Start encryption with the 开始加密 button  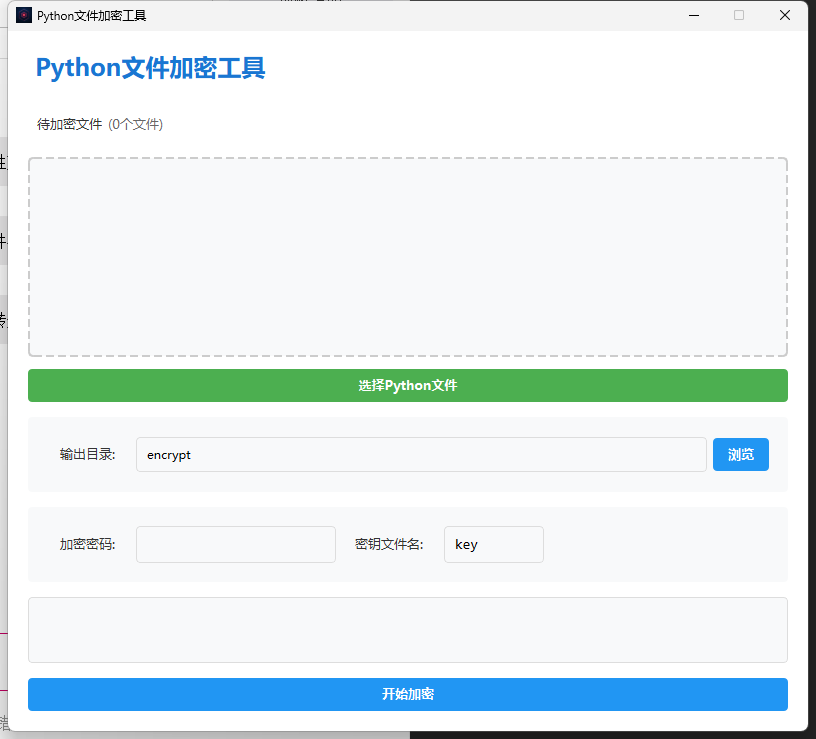pyautogui.click(x=408, y=694)
